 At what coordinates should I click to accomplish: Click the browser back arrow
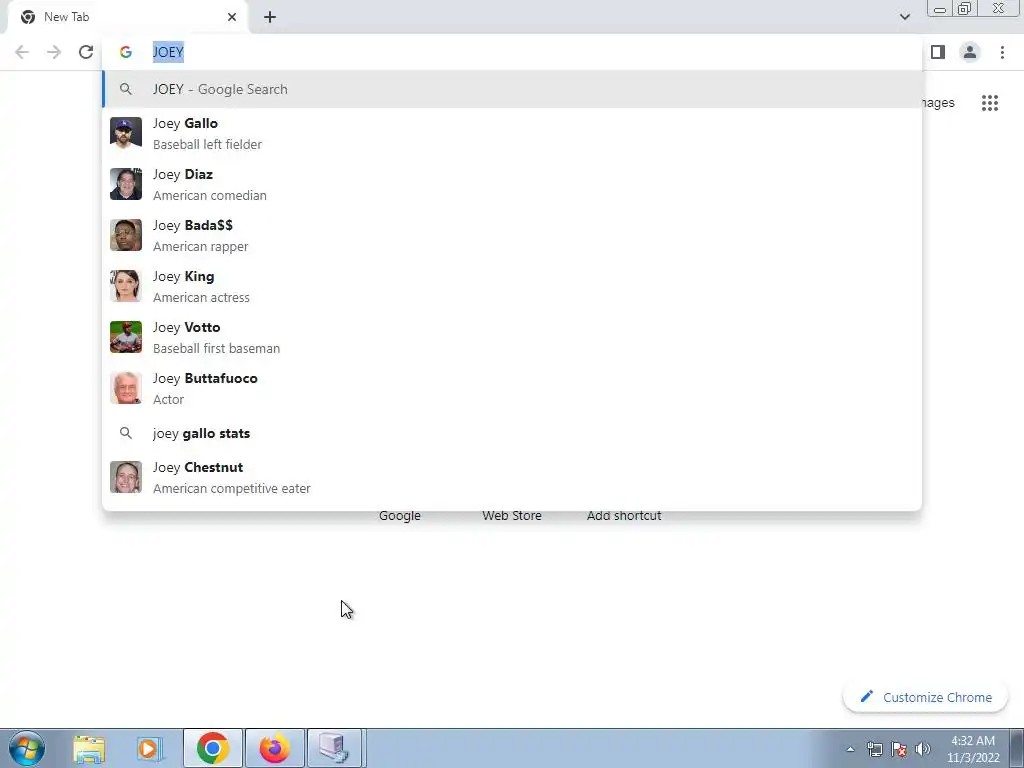22,52
